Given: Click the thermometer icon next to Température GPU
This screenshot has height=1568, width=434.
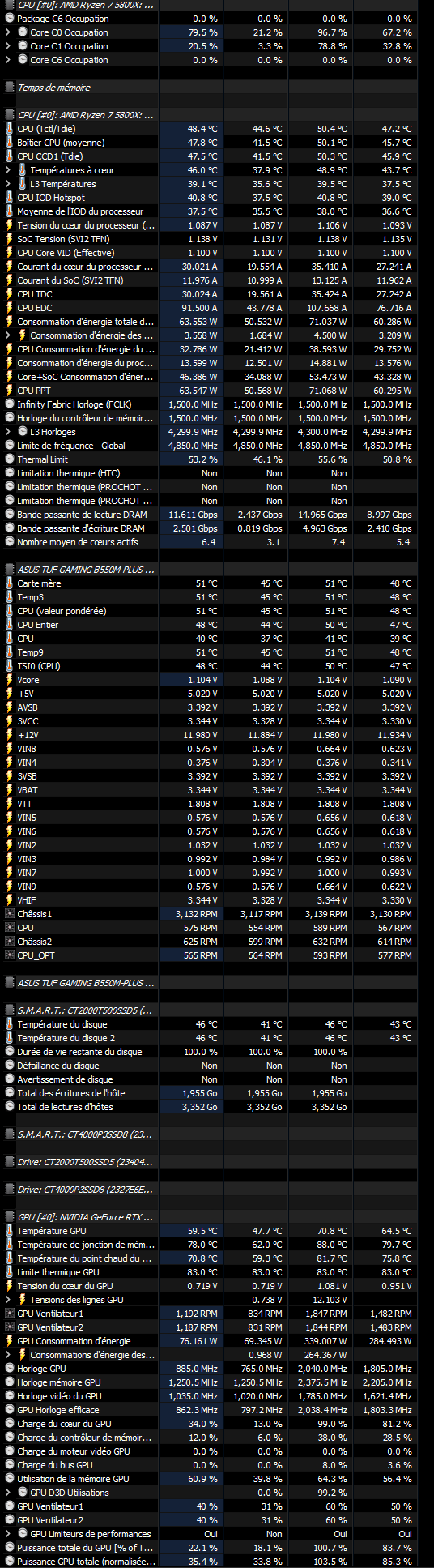Looking at the screenshot, I should click(10, 1231).
